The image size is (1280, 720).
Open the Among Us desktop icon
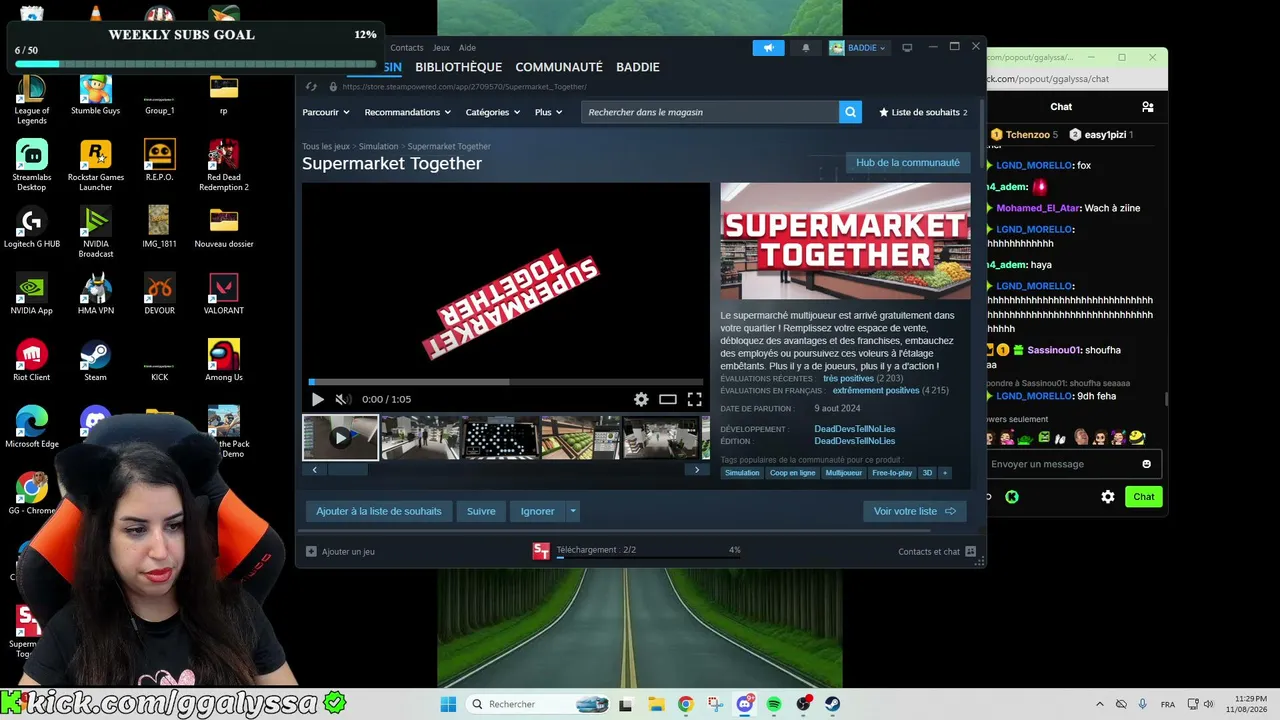pos(223,361)
